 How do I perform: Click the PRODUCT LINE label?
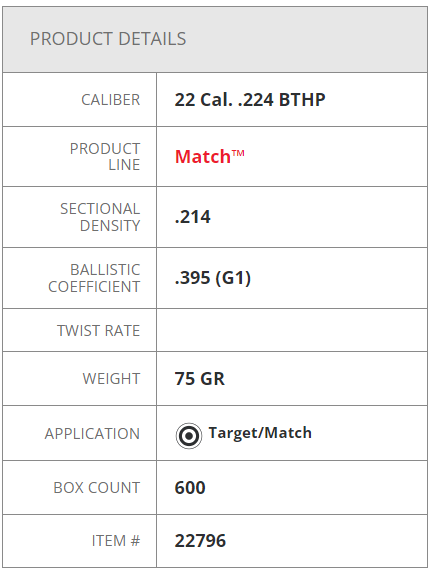(x=105, y=157)
